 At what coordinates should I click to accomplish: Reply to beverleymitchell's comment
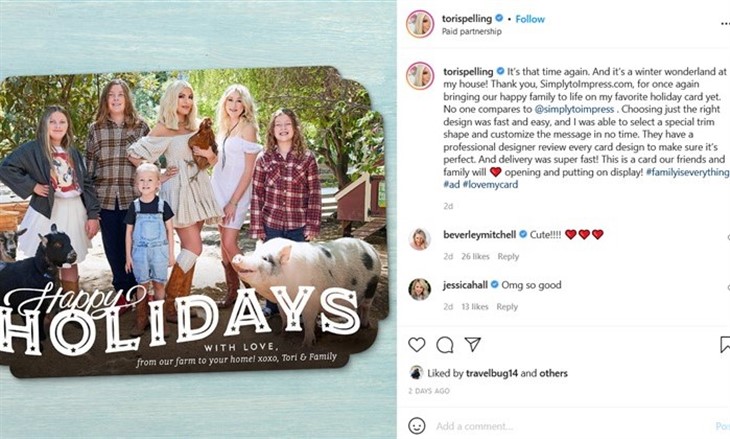(x=508, y=257)
